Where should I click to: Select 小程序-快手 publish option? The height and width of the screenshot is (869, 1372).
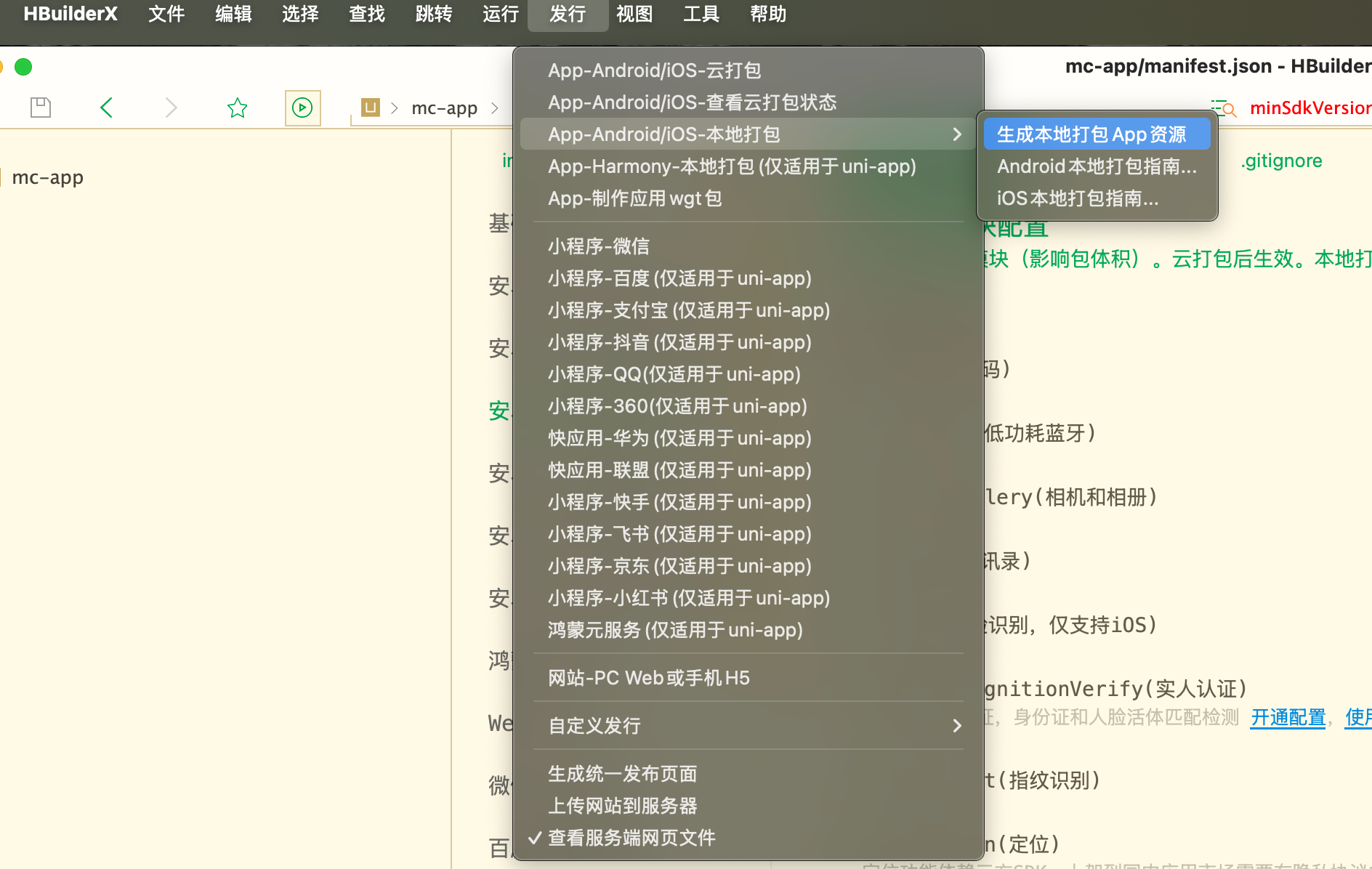[x=748, y=502]
